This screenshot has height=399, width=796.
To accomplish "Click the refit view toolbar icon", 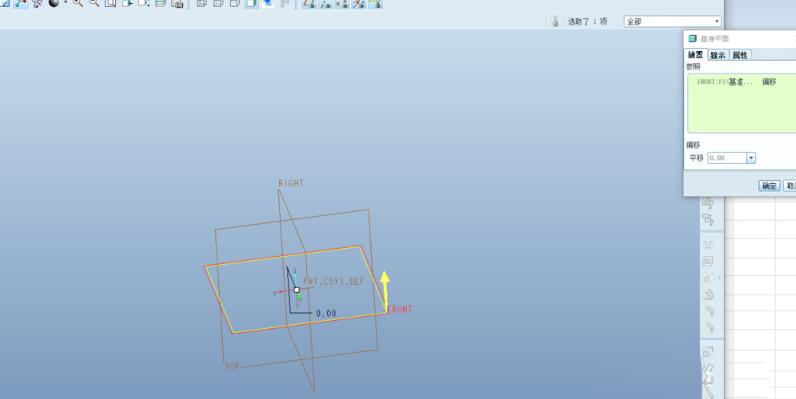I will pos(111,3).
